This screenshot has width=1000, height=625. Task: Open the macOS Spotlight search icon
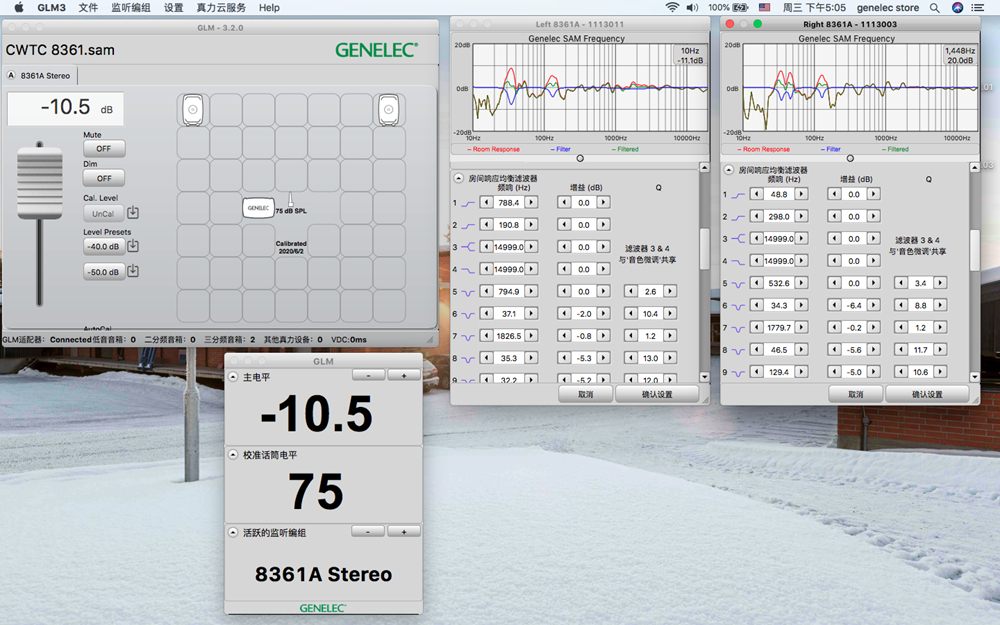[934, 7]
